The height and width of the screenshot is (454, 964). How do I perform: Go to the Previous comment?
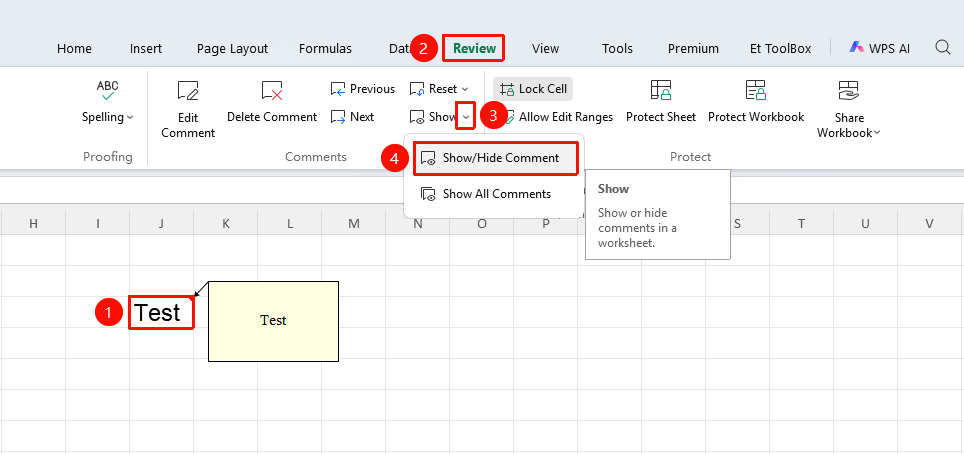pyautogui.click(x=363, y=89)
